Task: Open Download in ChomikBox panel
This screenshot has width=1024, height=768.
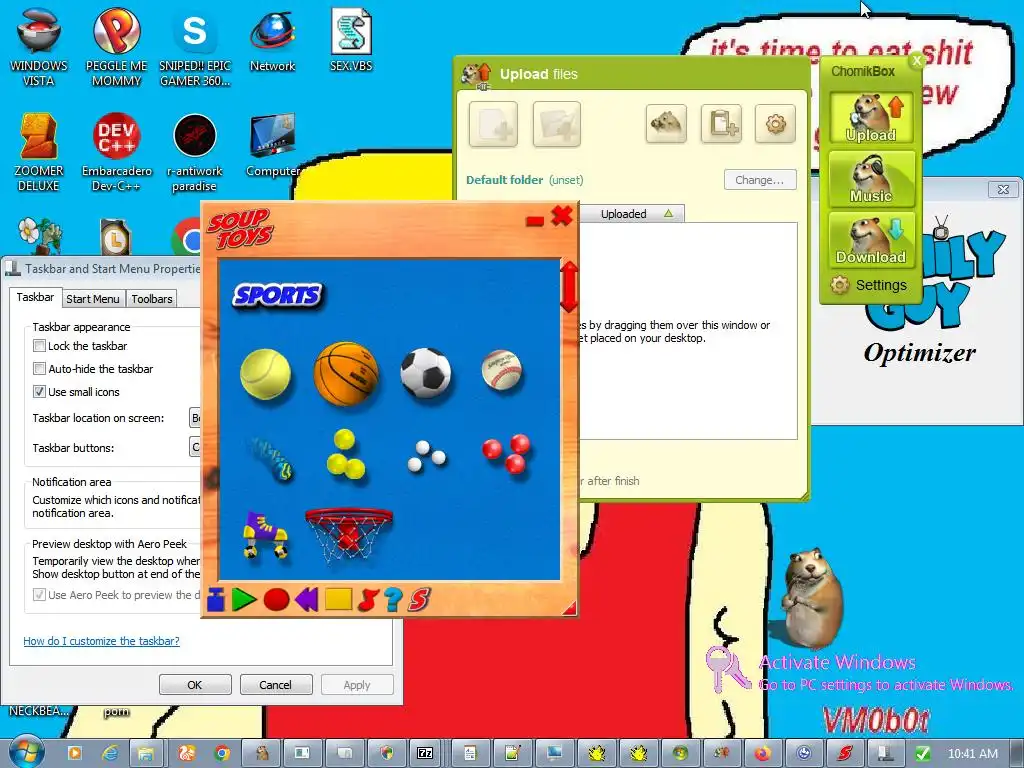Action: [x=871, y=239]
